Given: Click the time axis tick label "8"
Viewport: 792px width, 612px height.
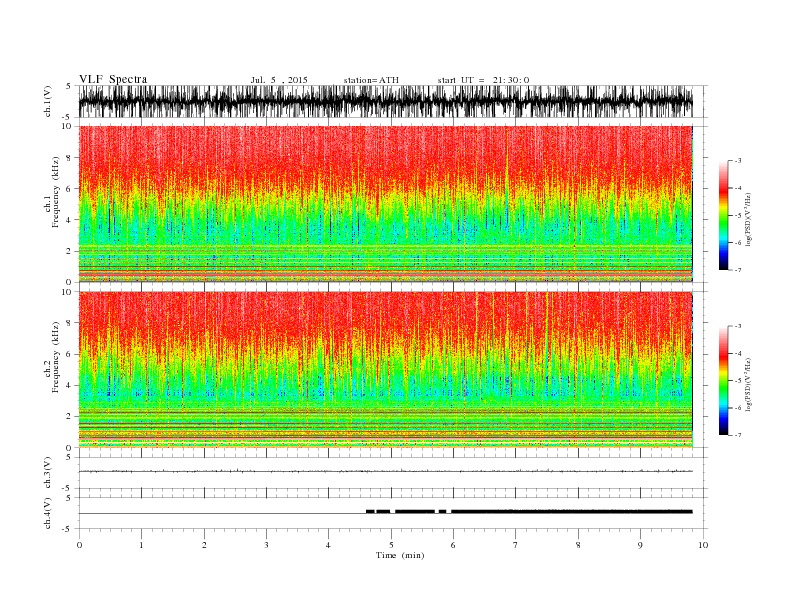Looking at the screenshot, I should point(578,545).
